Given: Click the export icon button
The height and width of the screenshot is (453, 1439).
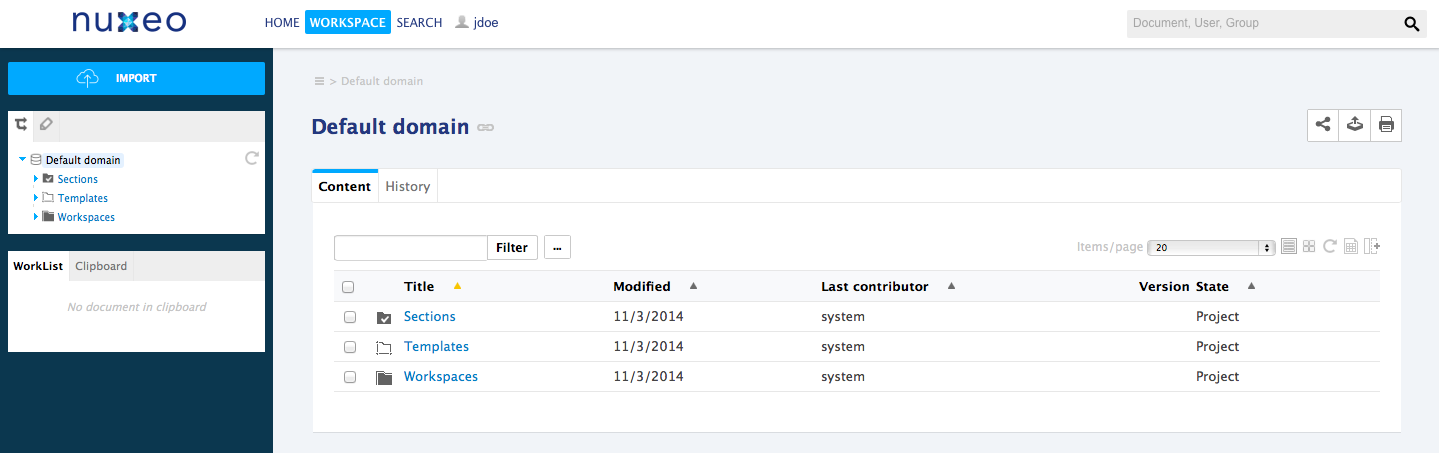Looking at the screenshot, I should 1354,125.
